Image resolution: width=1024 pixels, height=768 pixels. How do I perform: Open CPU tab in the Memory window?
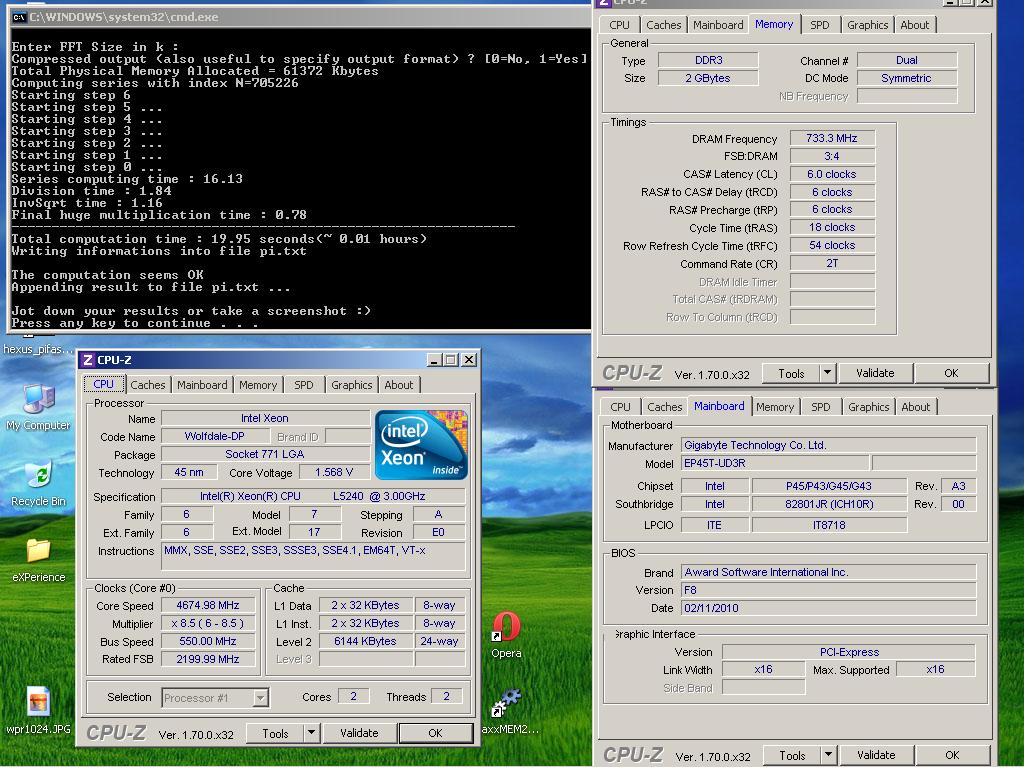pos(619,25)
